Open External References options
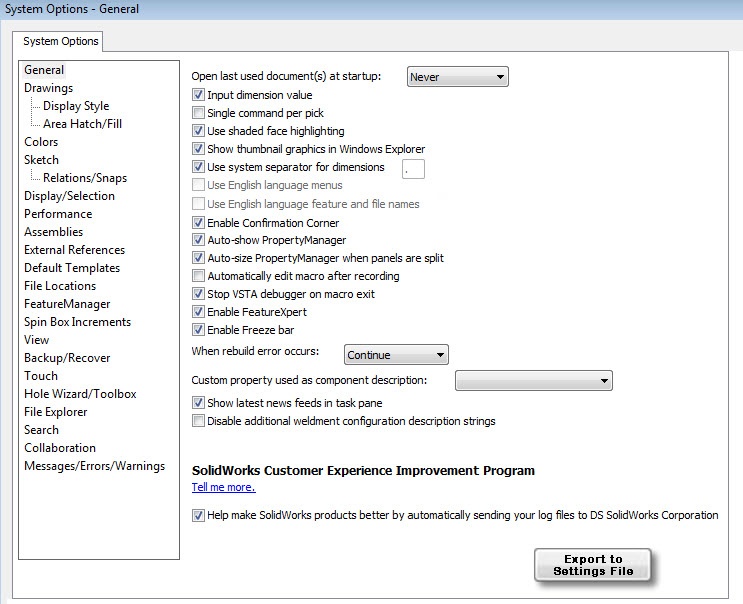 (x=75, y=250)
